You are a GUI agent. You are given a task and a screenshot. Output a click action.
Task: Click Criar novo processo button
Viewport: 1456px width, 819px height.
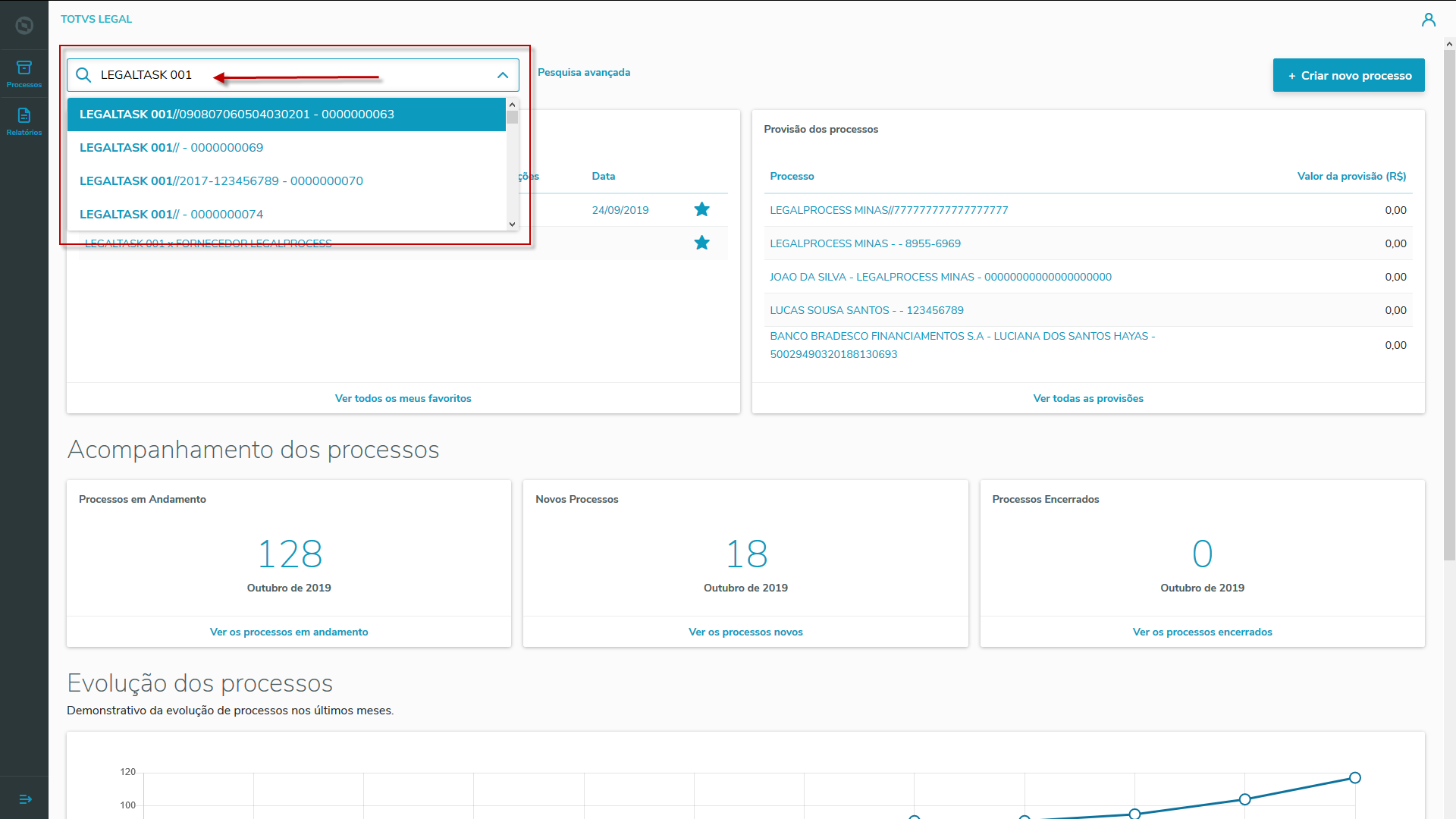pos(1348,75)
